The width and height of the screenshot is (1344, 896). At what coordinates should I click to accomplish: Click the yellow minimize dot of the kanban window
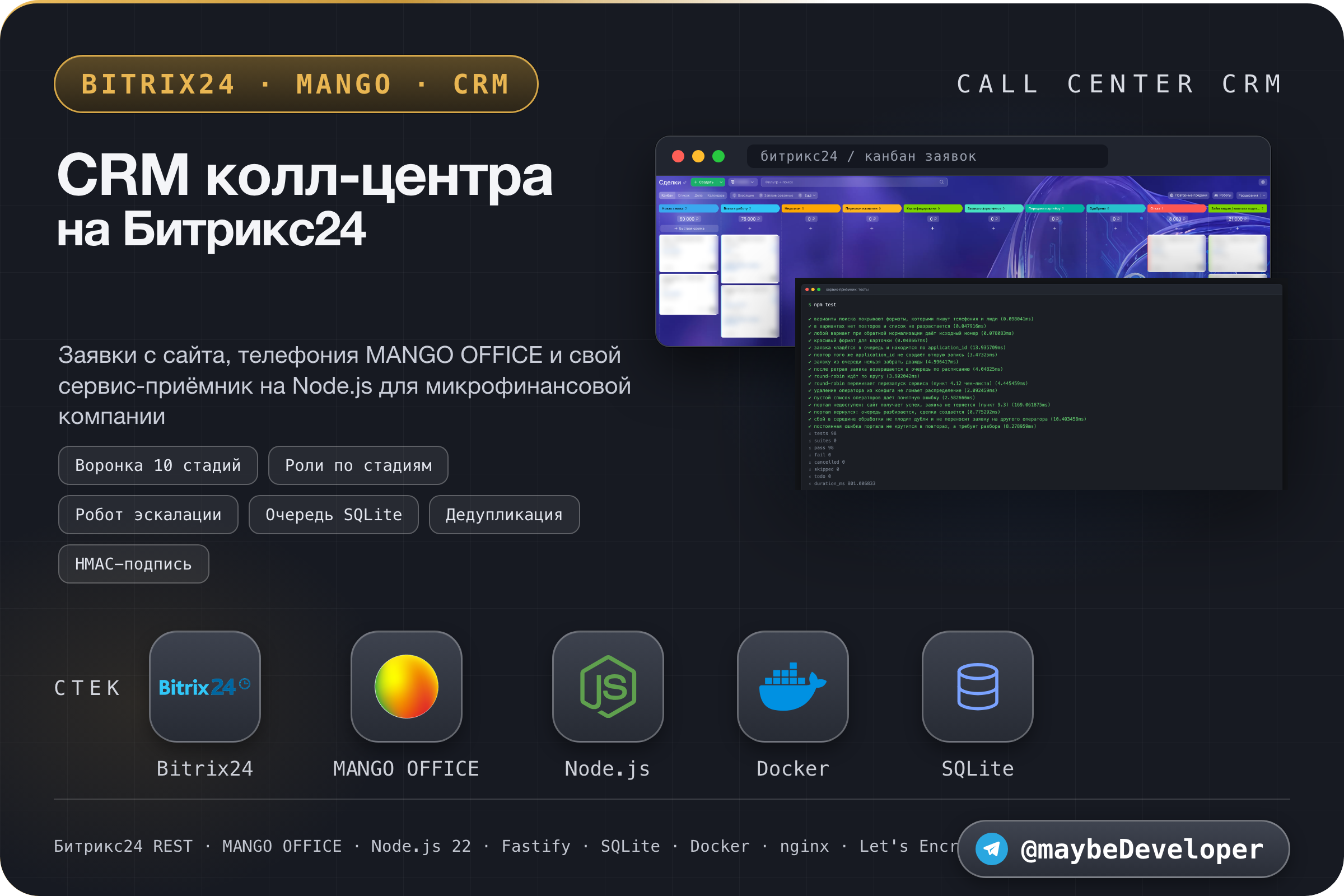pyautogui.click(x=698, y=156)
